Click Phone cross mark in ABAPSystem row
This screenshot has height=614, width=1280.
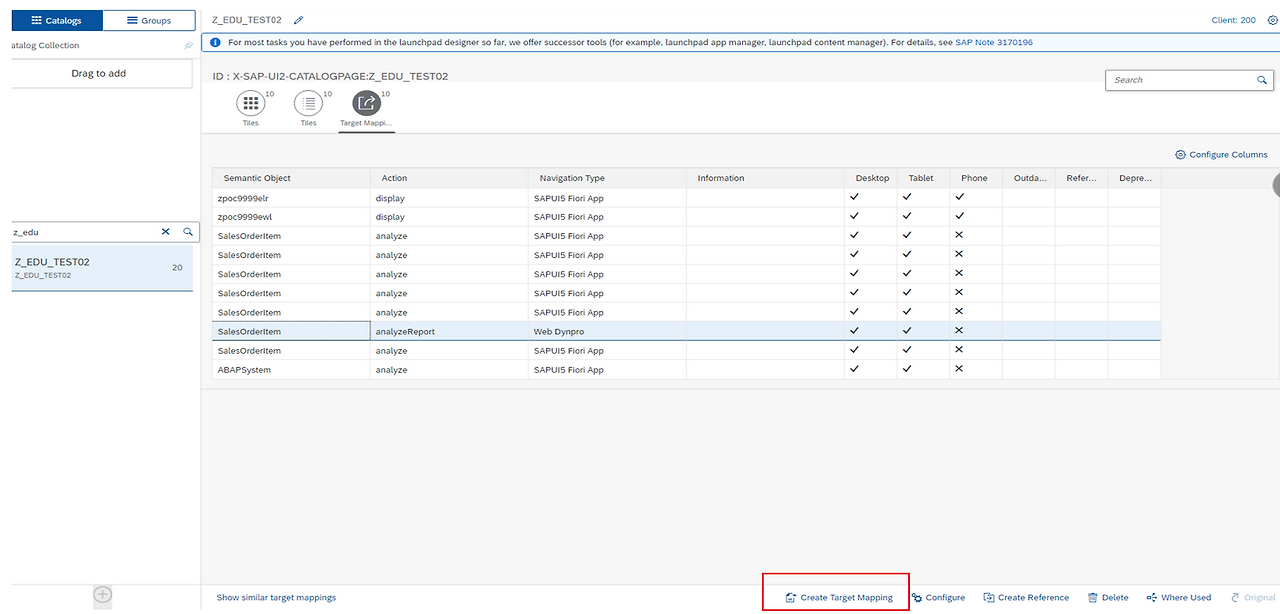[x=959, y=369]
